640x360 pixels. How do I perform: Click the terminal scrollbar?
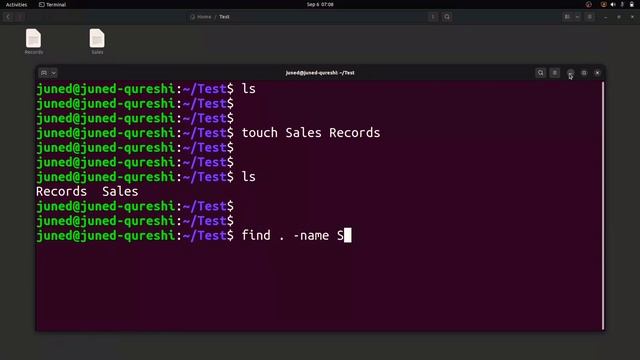click(603, 205)
